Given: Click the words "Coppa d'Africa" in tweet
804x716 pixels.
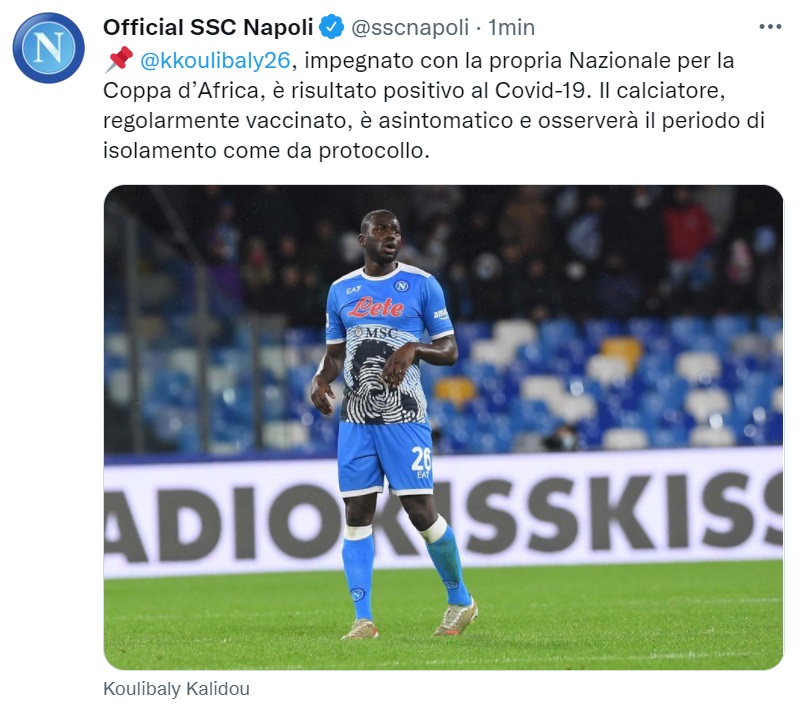Looking at the screenshot, I should [x=182, y=91].
